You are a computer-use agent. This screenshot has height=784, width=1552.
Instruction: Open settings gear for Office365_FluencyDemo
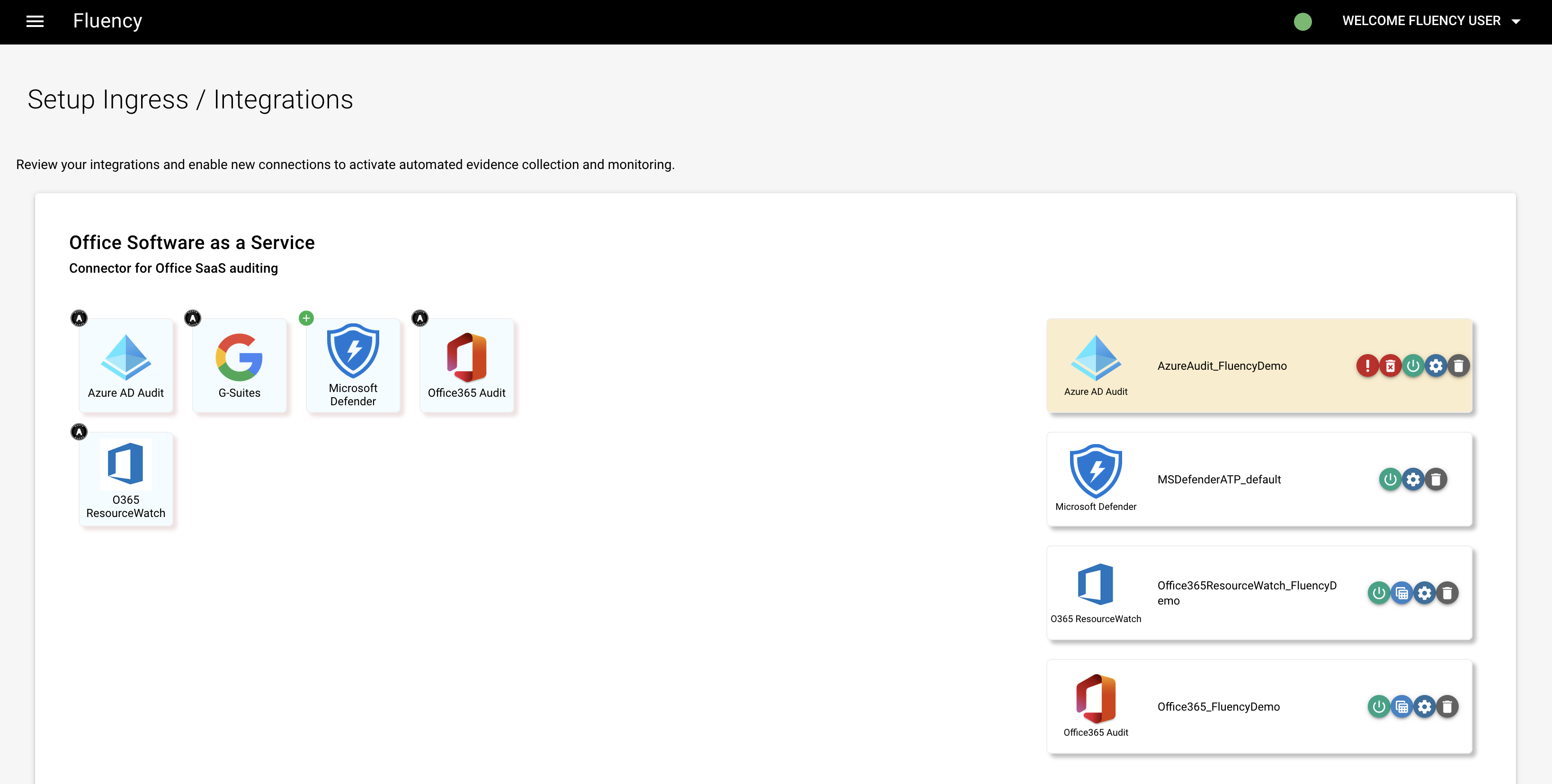tap(1424, 707)
